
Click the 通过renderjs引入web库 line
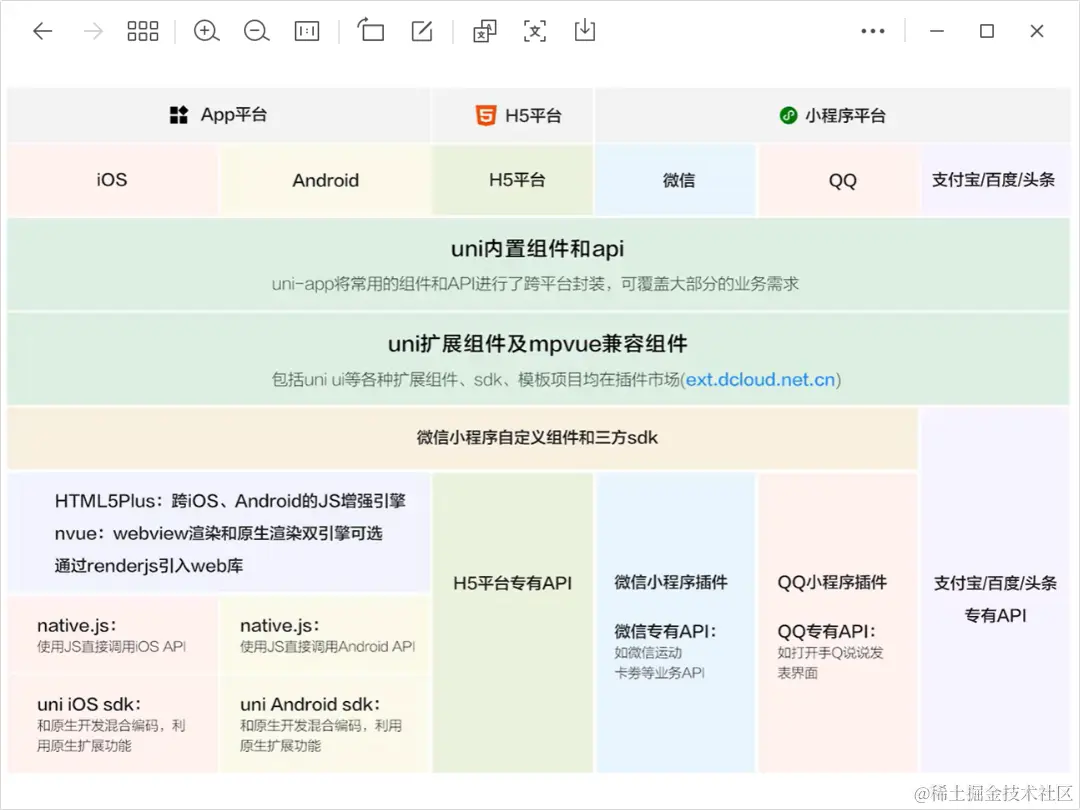click(x=149, y=566)
